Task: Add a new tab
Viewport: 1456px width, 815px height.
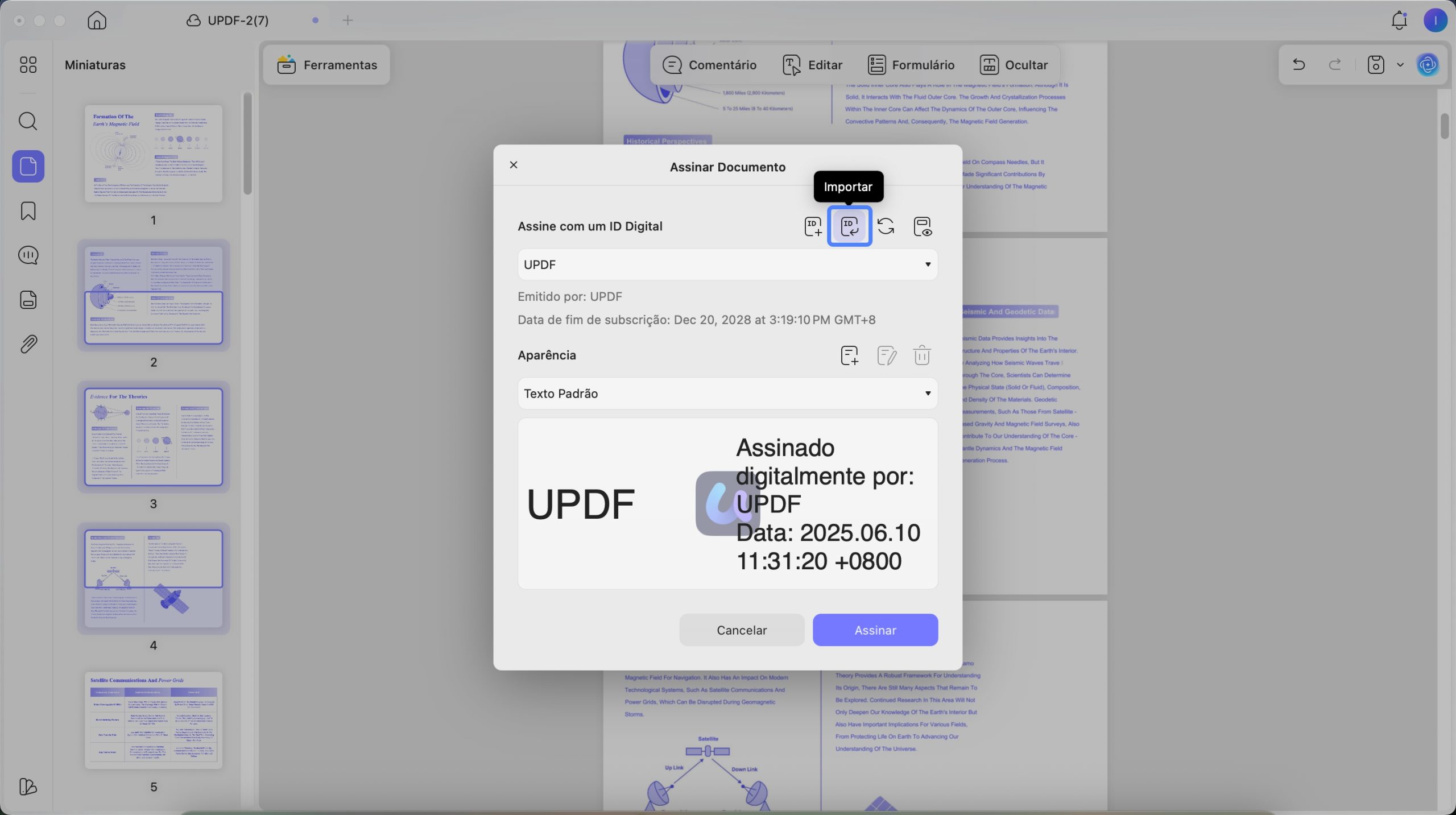Action: pyautogui.click(x=348, y=20)
